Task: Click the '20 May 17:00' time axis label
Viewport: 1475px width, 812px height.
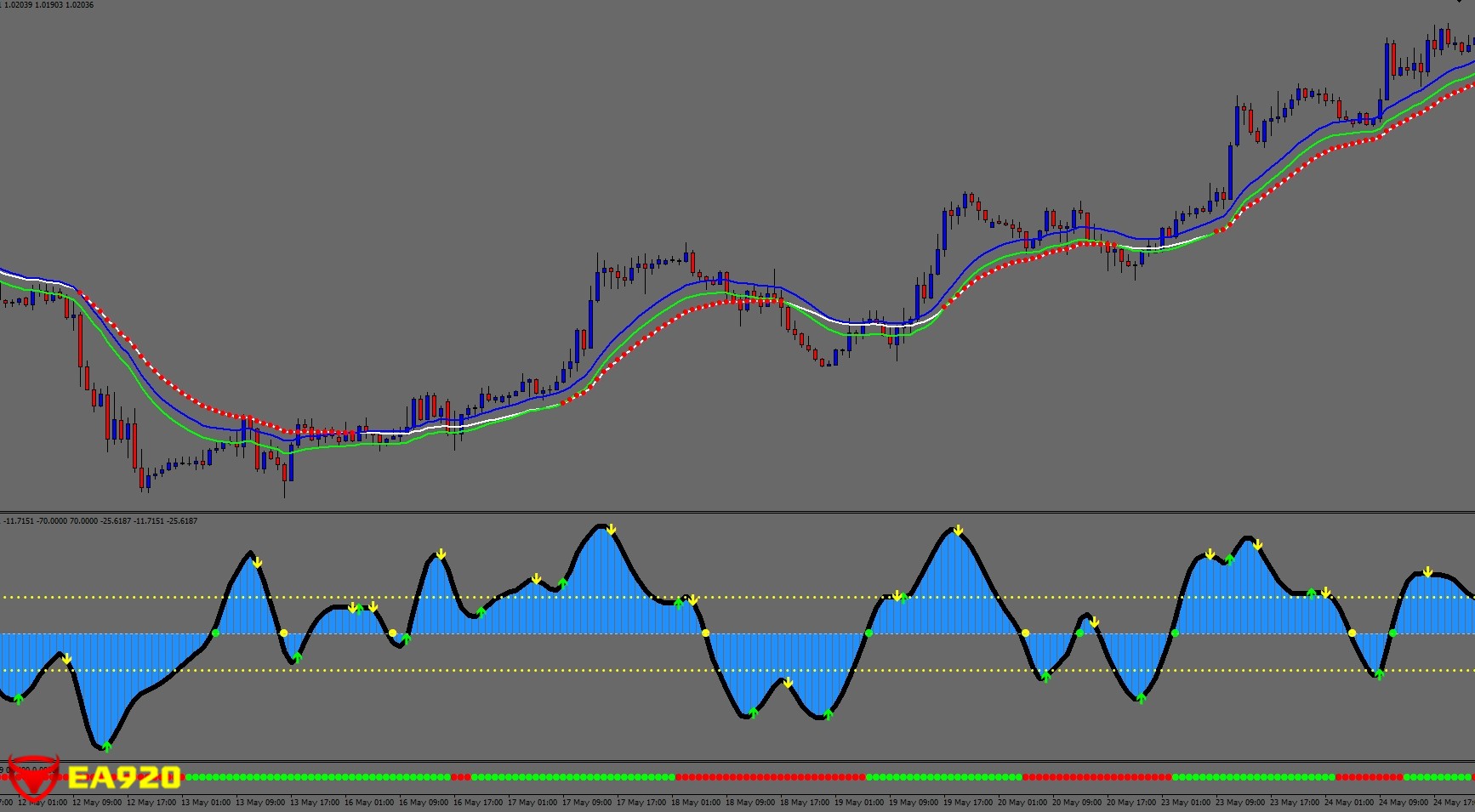Action: (x=1130, y=803)
